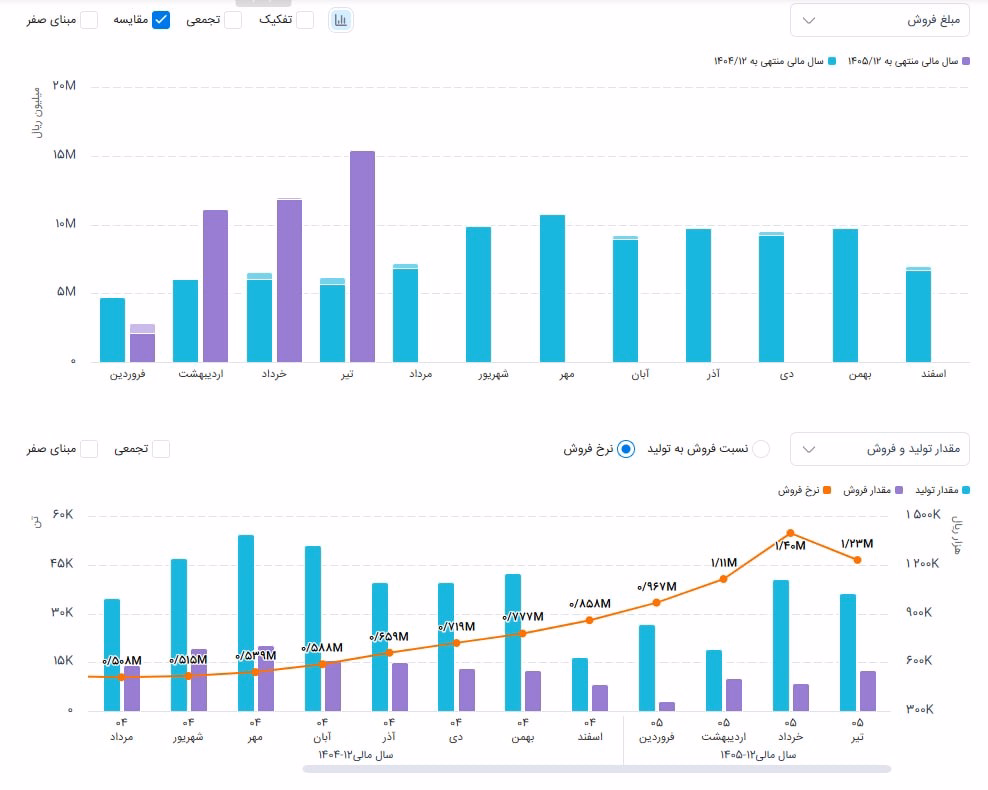This screenshot has width=988, height=790.
Task: Click the ۰/۵۰۸M data label
Action: [x=122, y=661]
